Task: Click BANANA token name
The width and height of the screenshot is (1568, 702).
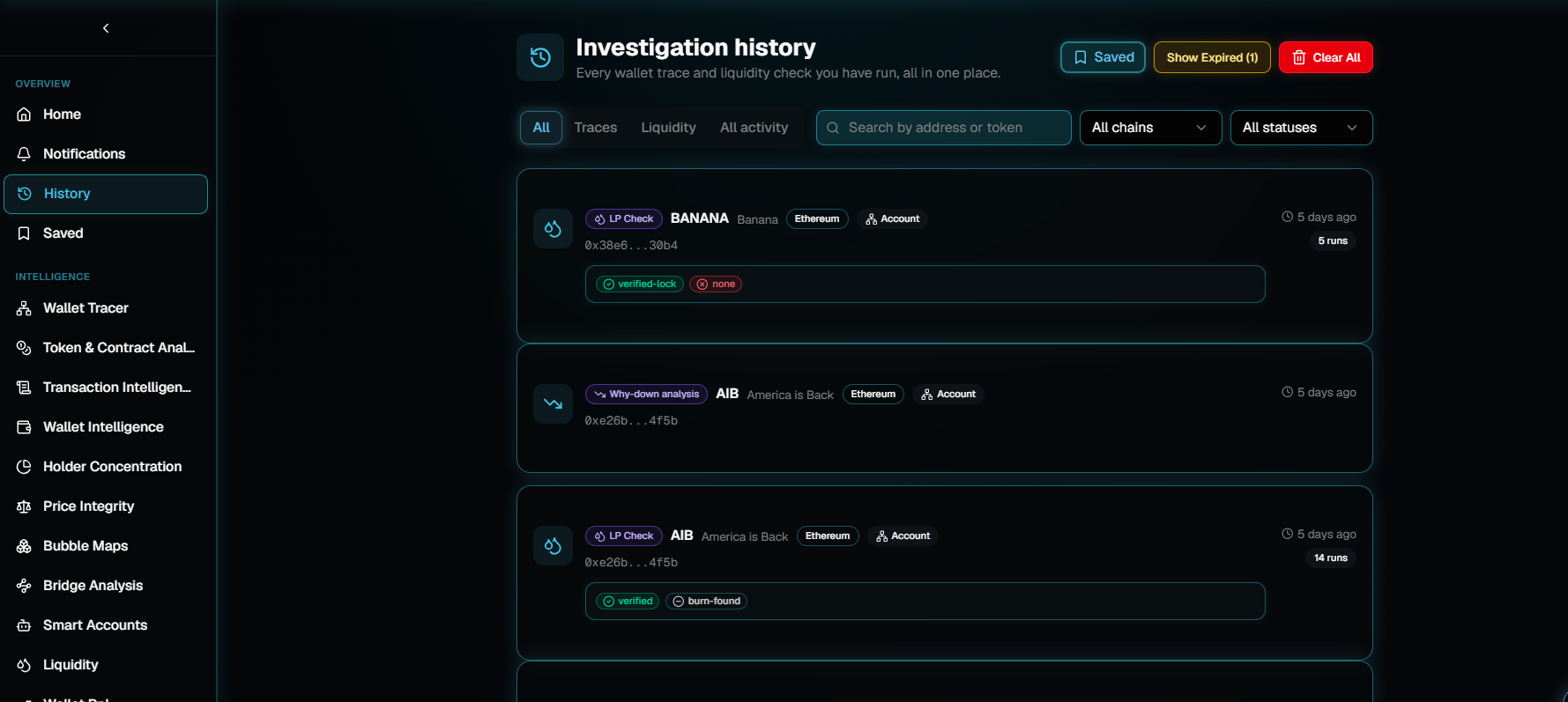Action: [699, 218]
